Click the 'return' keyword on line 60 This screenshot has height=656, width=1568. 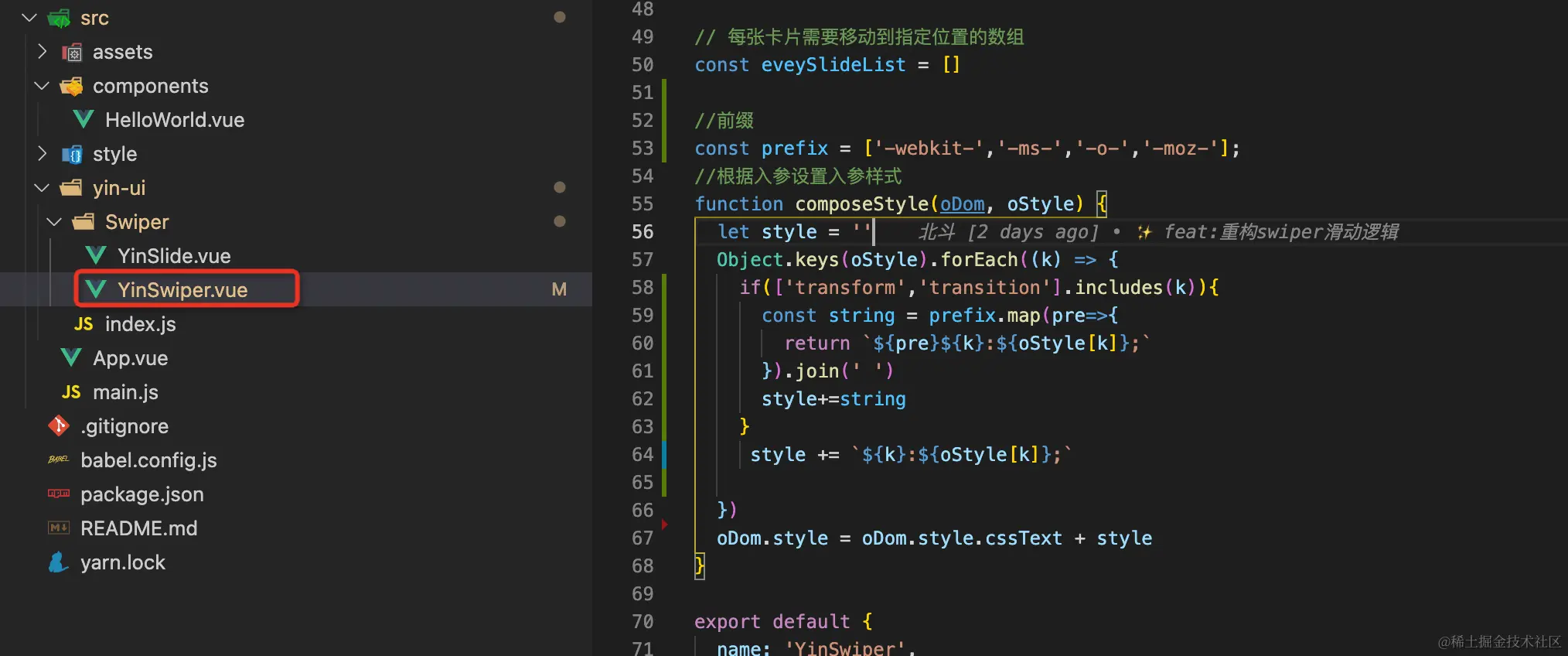817,343
